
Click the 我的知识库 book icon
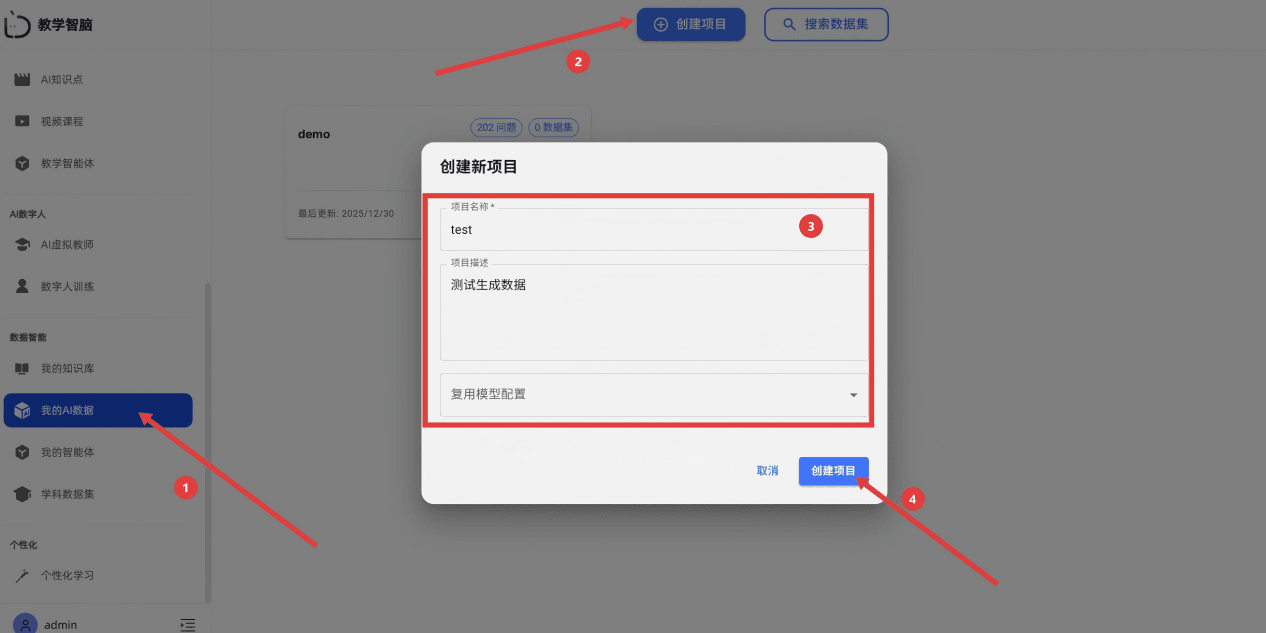point(22,369)
